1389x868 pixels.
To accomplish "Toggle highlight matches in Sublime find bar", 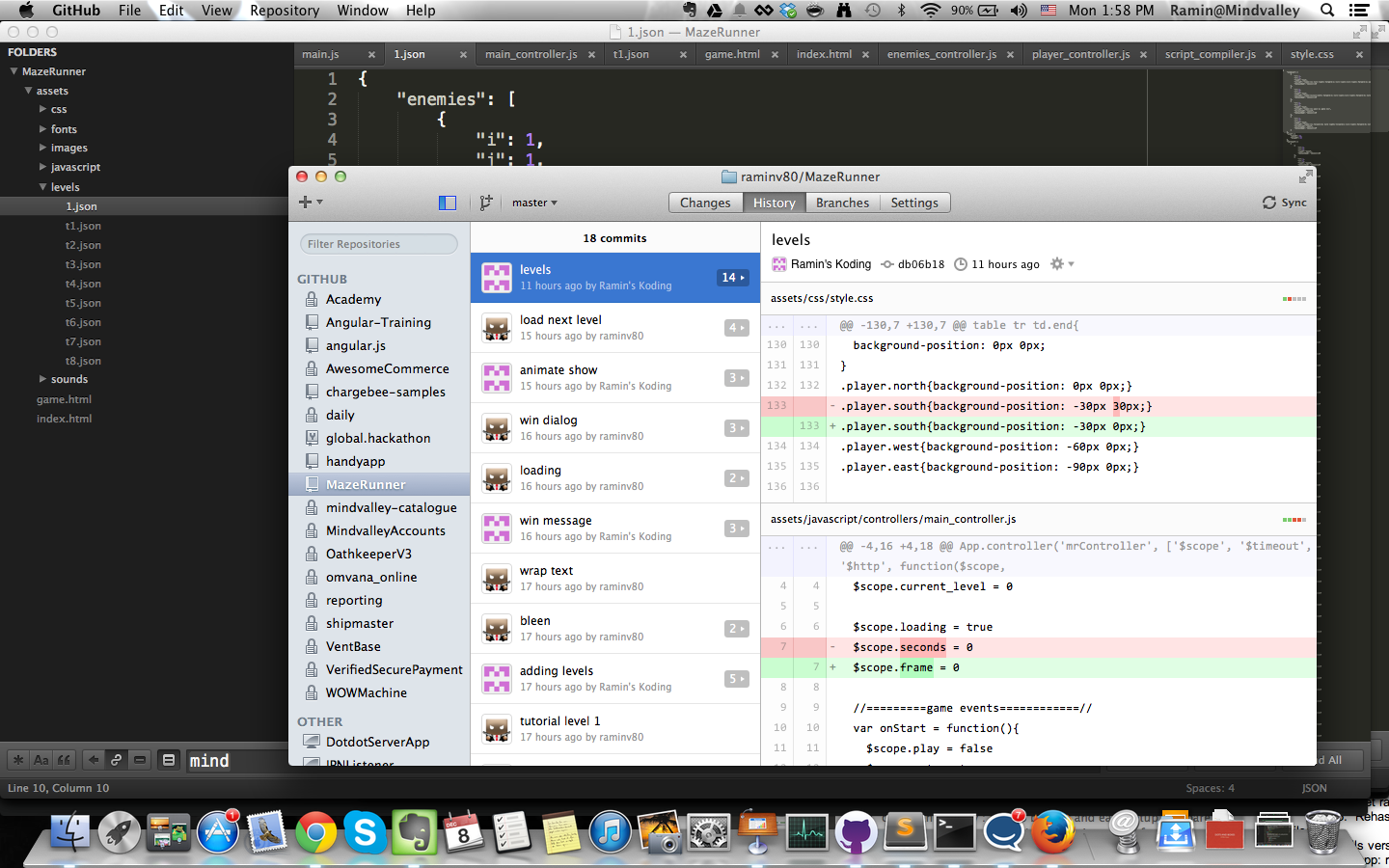I will [x=169, y=760].
